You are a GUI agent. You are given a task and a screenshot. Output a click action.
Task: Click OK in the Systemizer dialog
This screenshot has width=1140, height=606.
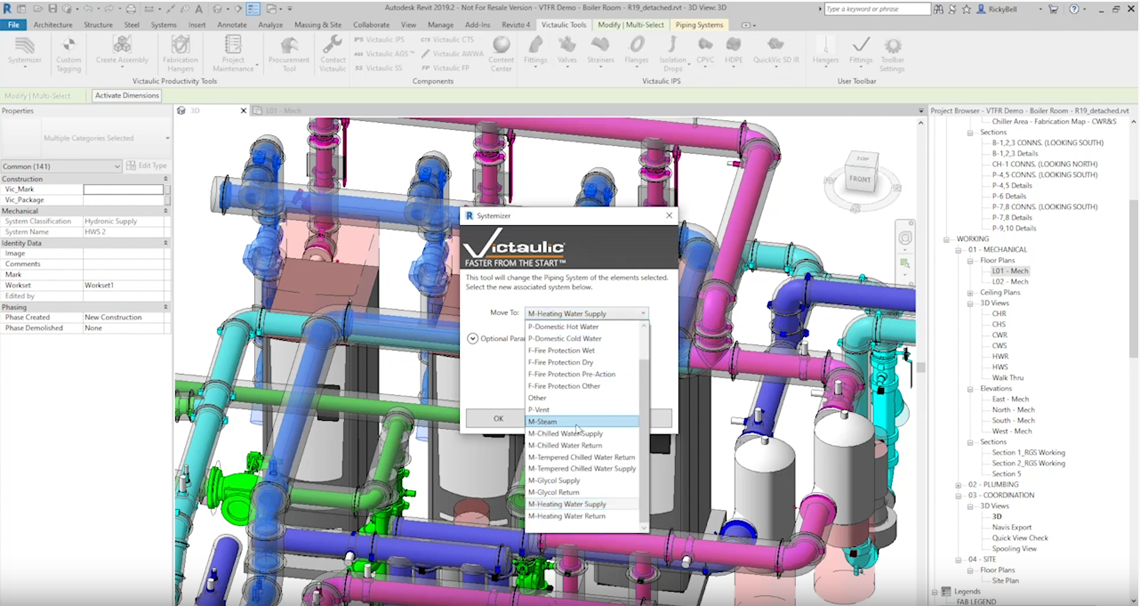(497, 418)
